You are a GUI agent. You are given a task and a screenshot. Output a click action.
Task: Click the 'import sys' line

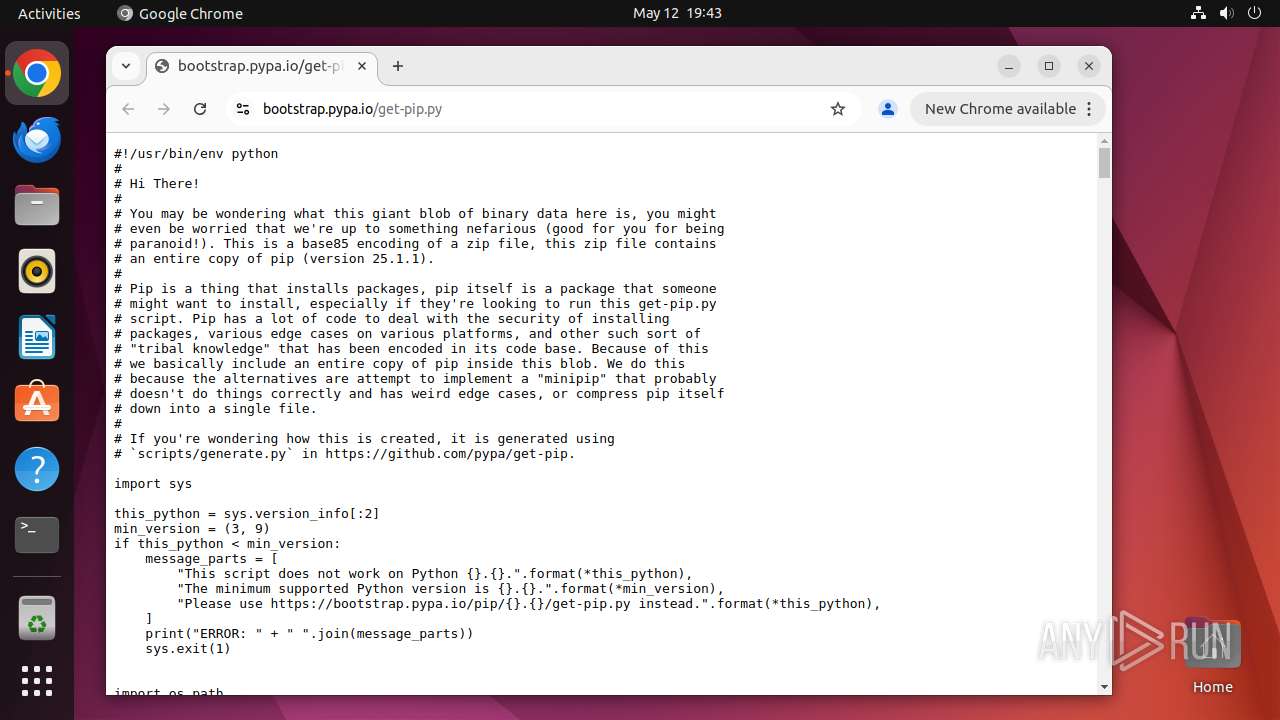(153, 484)
